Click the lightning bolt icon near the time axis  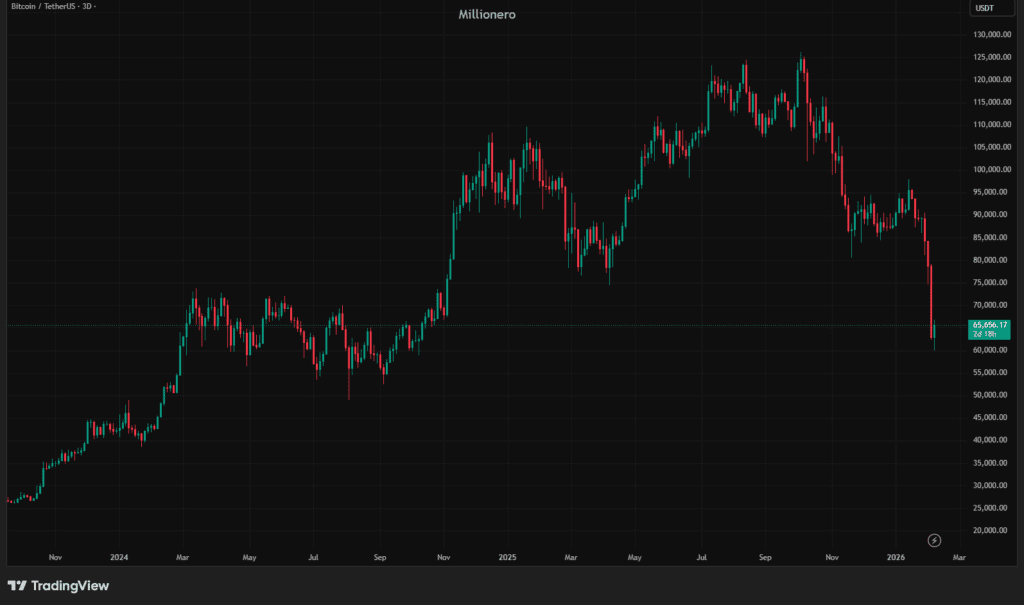click(x=934, y=540)
